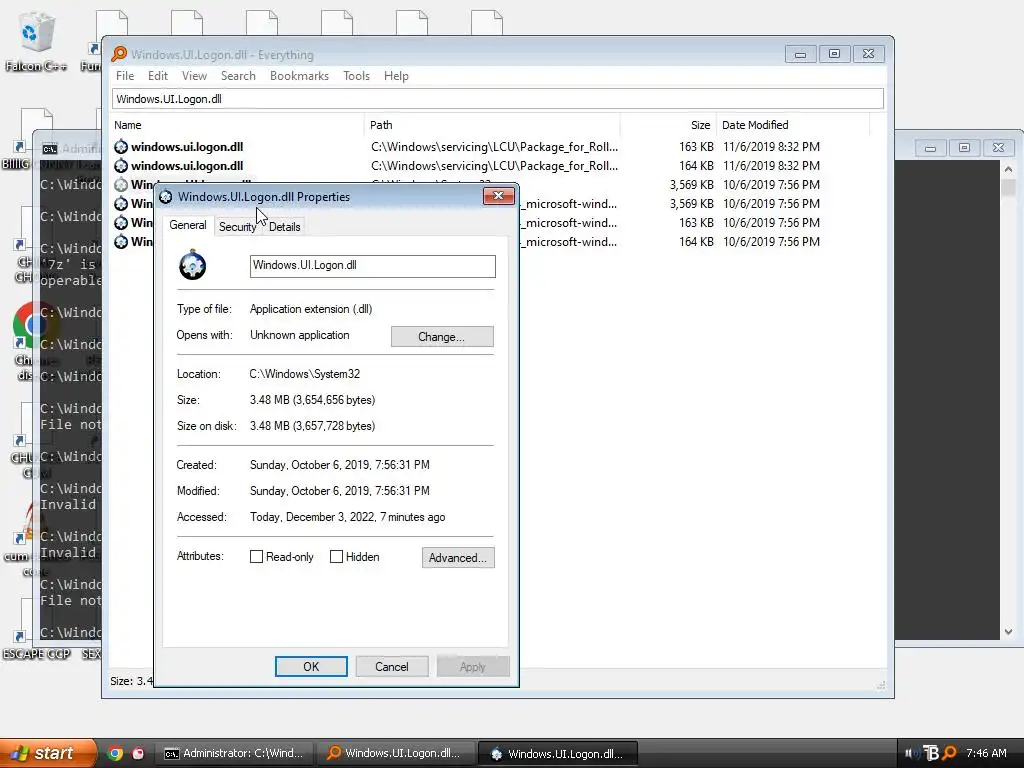Launch Chrome from quick launch taskbar
Image resolution: width=1024 pixels, height=768 pixels.
point(115,754)
